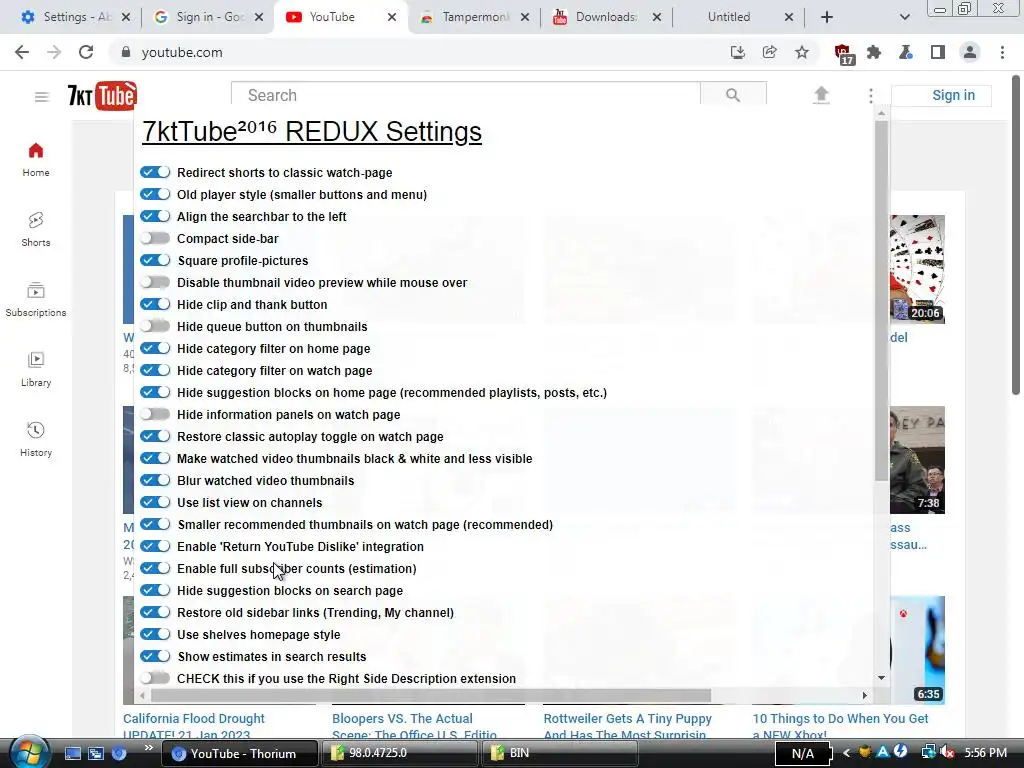Click the search magnifier button
Viewport: 1024px width, 768px height.
click(x=733, y=95)
